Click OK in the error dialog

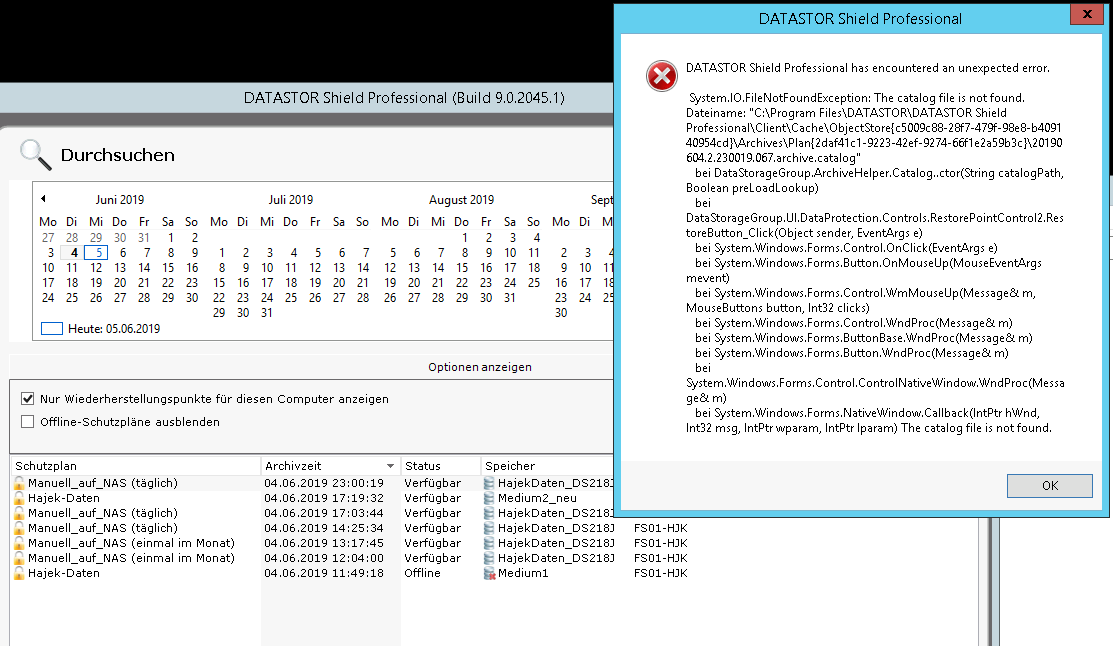(x=1049, y=486)
